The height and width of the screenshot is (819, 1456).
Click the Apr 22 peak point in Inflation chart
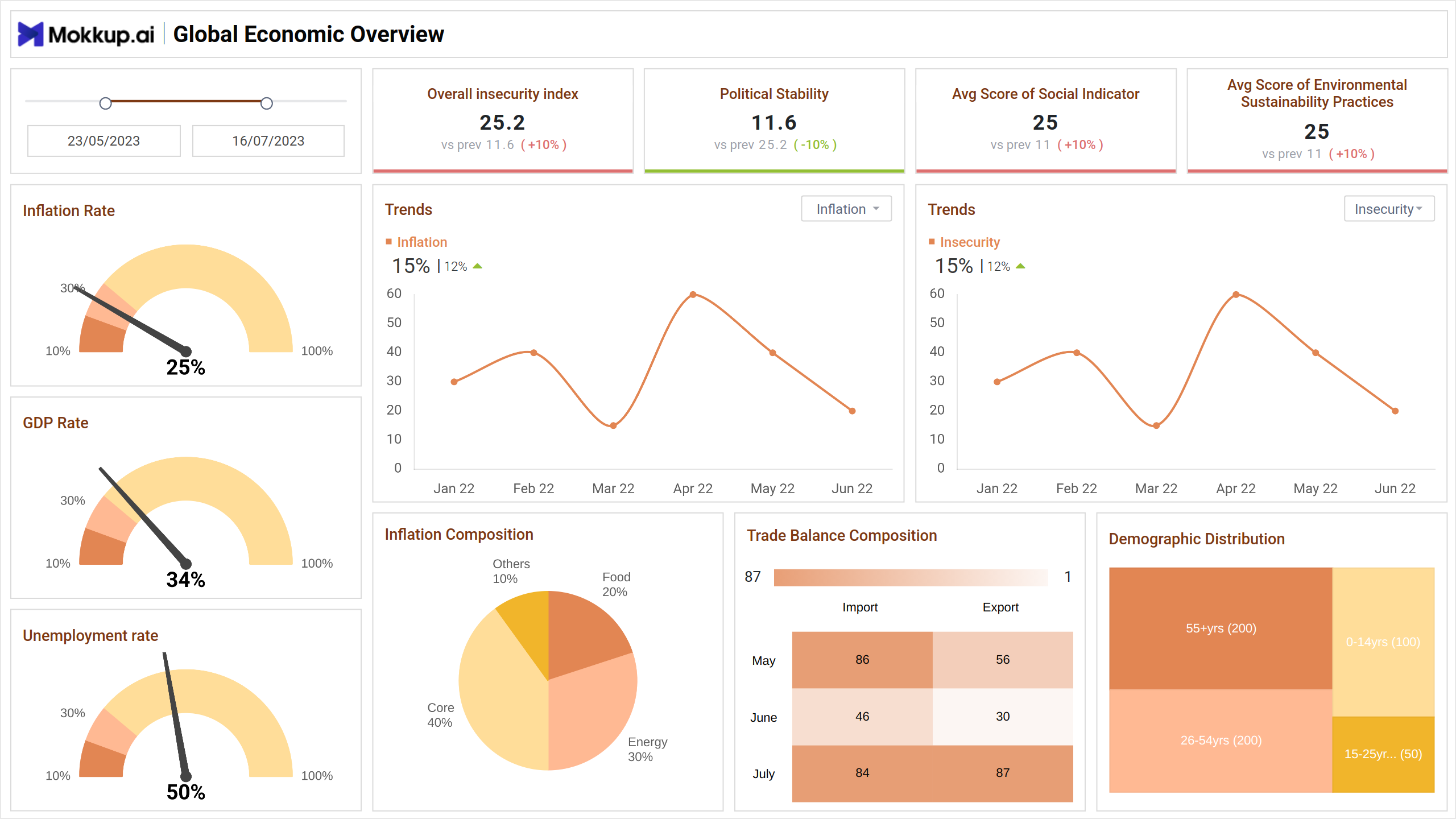[x=693, y=295]
